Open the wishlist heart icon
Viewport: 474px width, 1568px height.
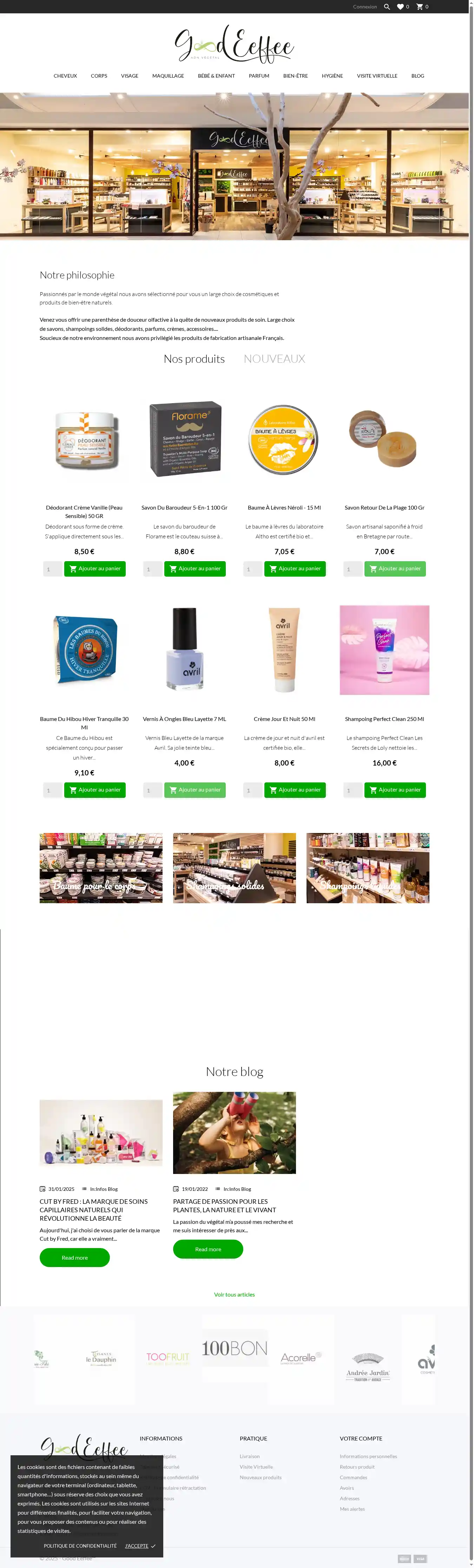400,7
